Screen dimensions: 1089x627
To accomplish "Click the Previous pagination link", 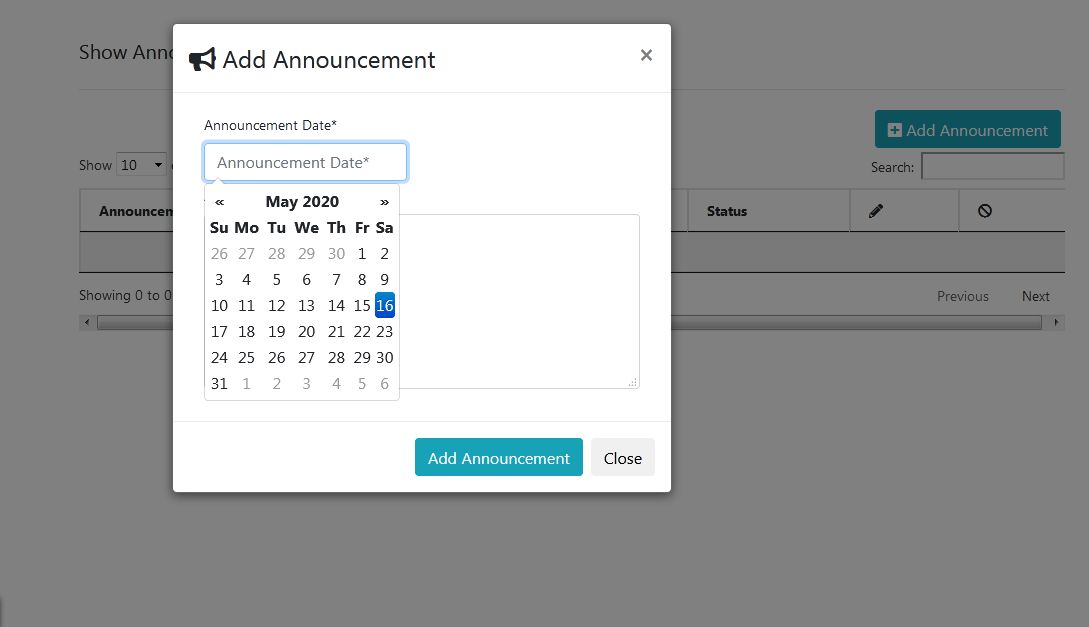I will point(961,296).
